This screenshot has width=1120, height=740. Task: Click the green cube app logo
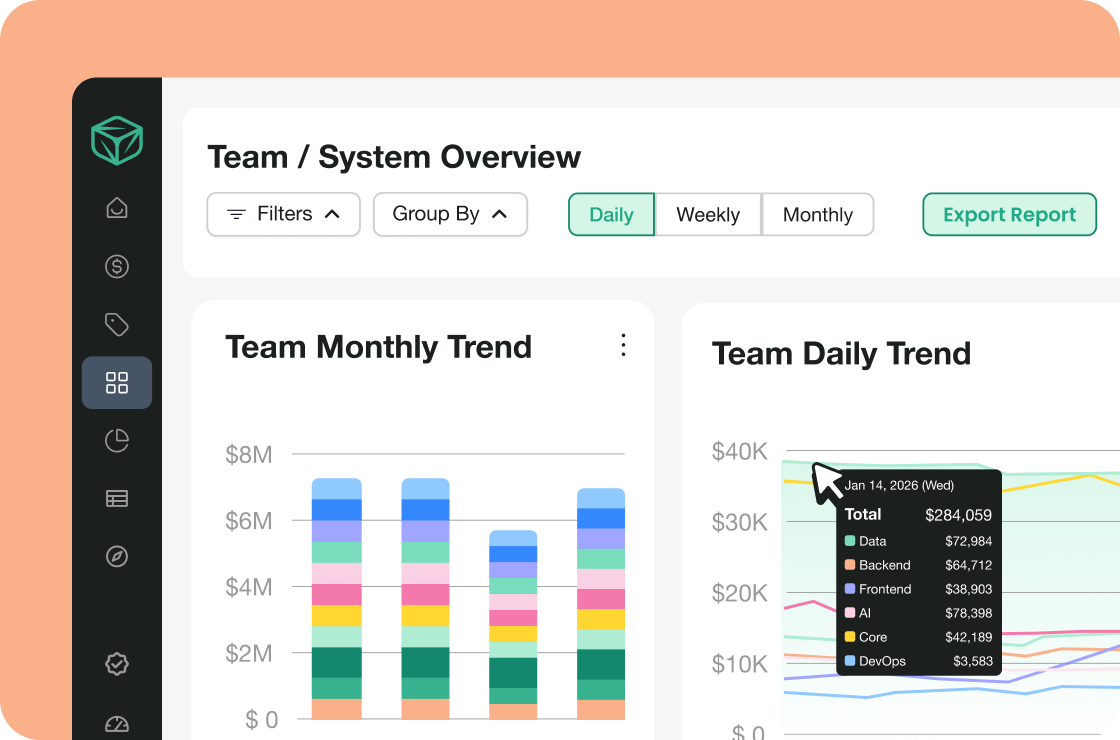coord(117,141)
